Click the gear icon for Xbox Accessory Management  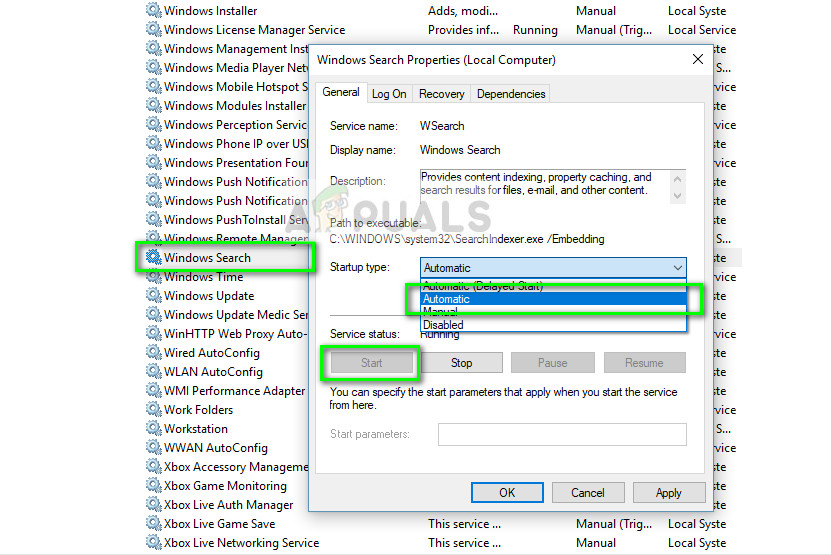(x=154, y=466)
